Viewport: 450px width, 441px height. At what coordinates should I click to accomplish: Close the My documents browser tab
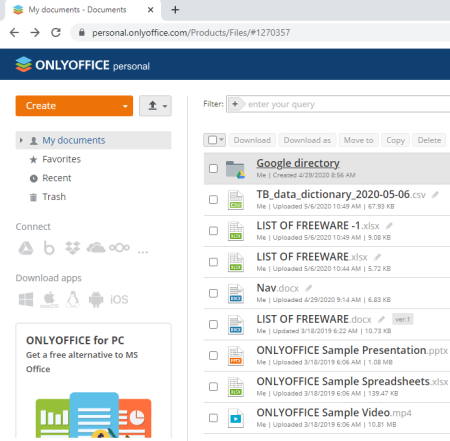[x=151, y=10]
